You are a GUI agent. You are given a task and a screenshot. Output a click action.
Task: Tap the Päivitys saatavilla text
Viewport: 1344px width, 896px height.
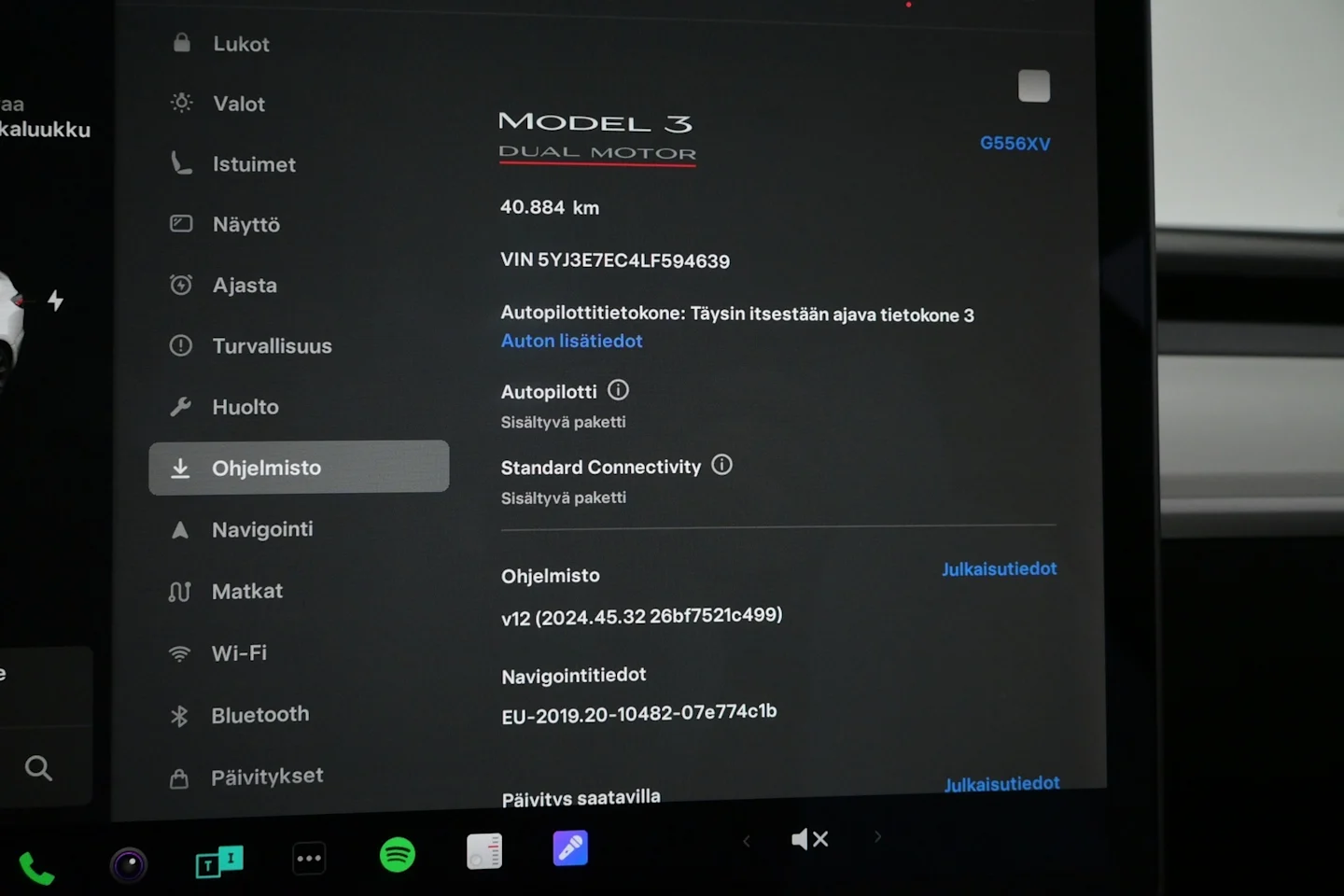pyautogui.click(x=581, y=799)
